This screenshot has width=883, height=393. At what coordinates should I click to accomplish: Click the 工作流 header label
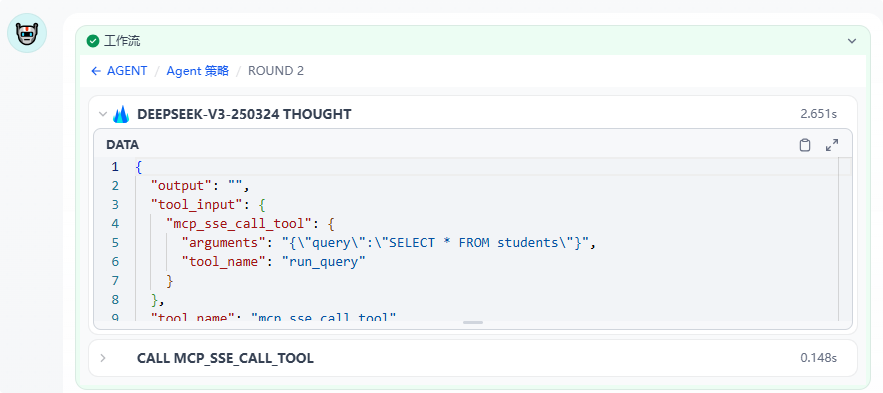pyautogui.click(x=122, y=41)
